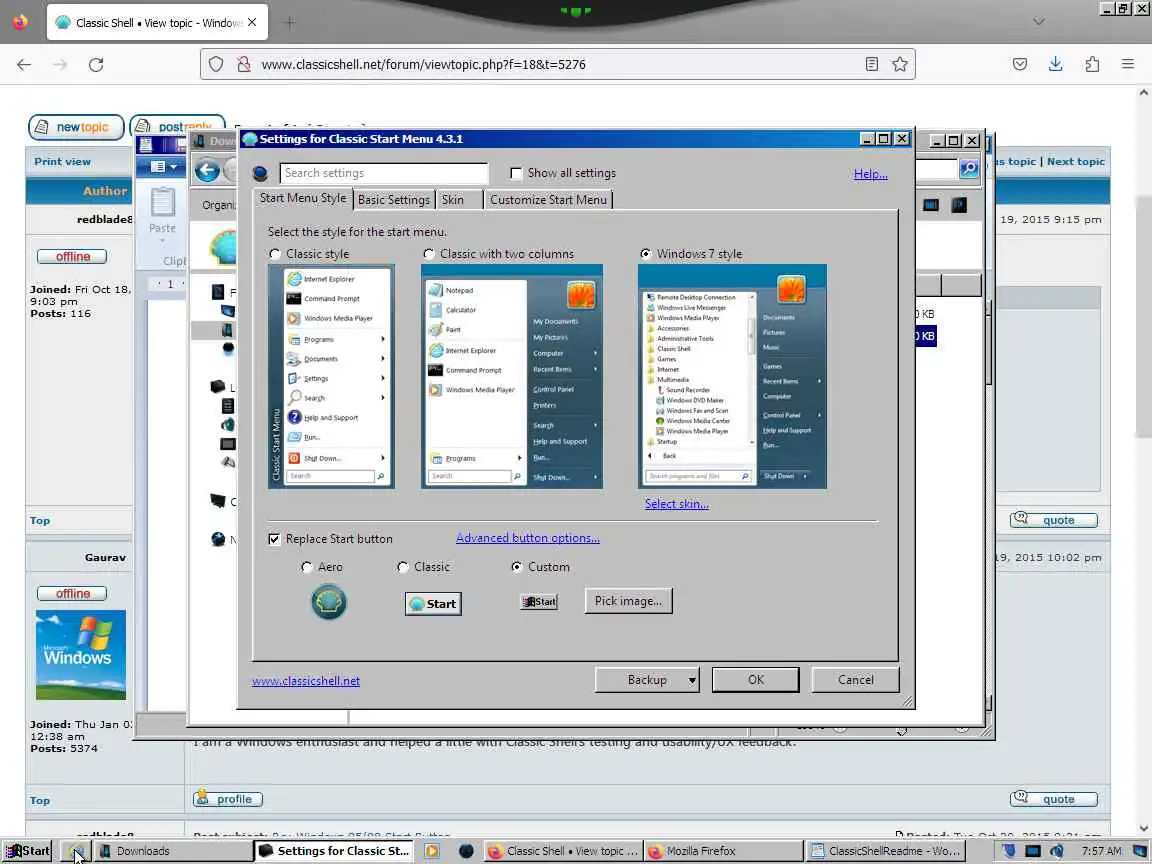Expand Firefox list all tabs chevron
1152x864 pixels.
click(1039, 22)
